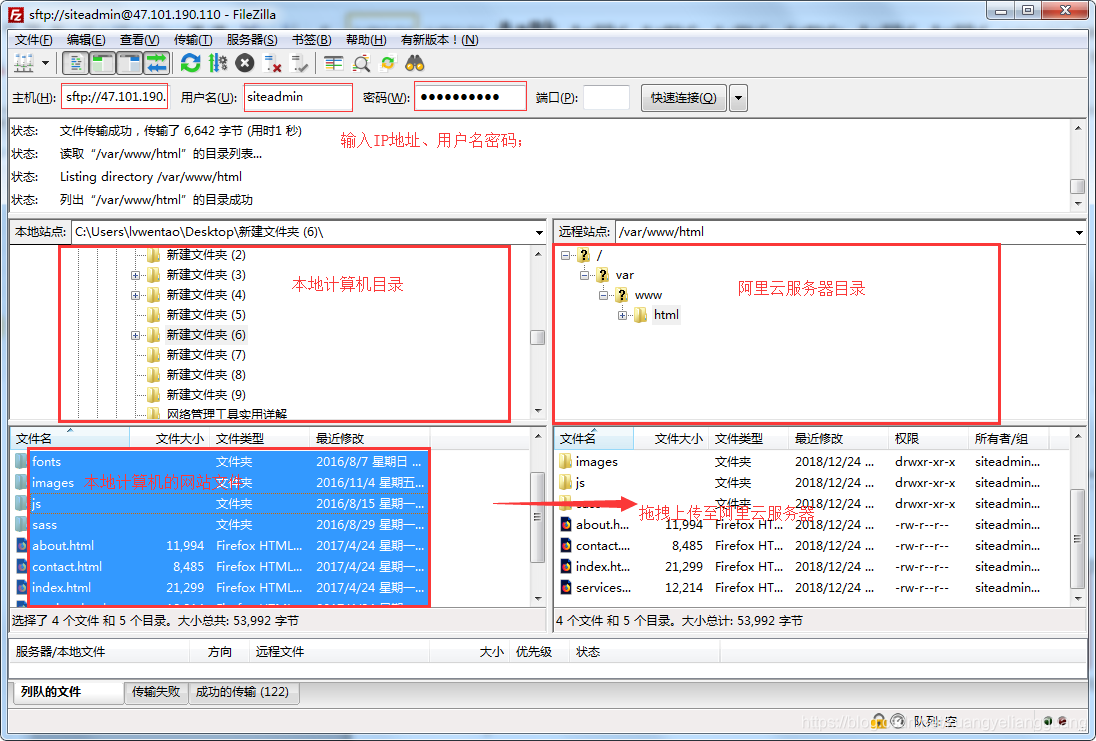Sort local files by 文件大小 column
The image size is (1096, 741).
coord(169,438)
